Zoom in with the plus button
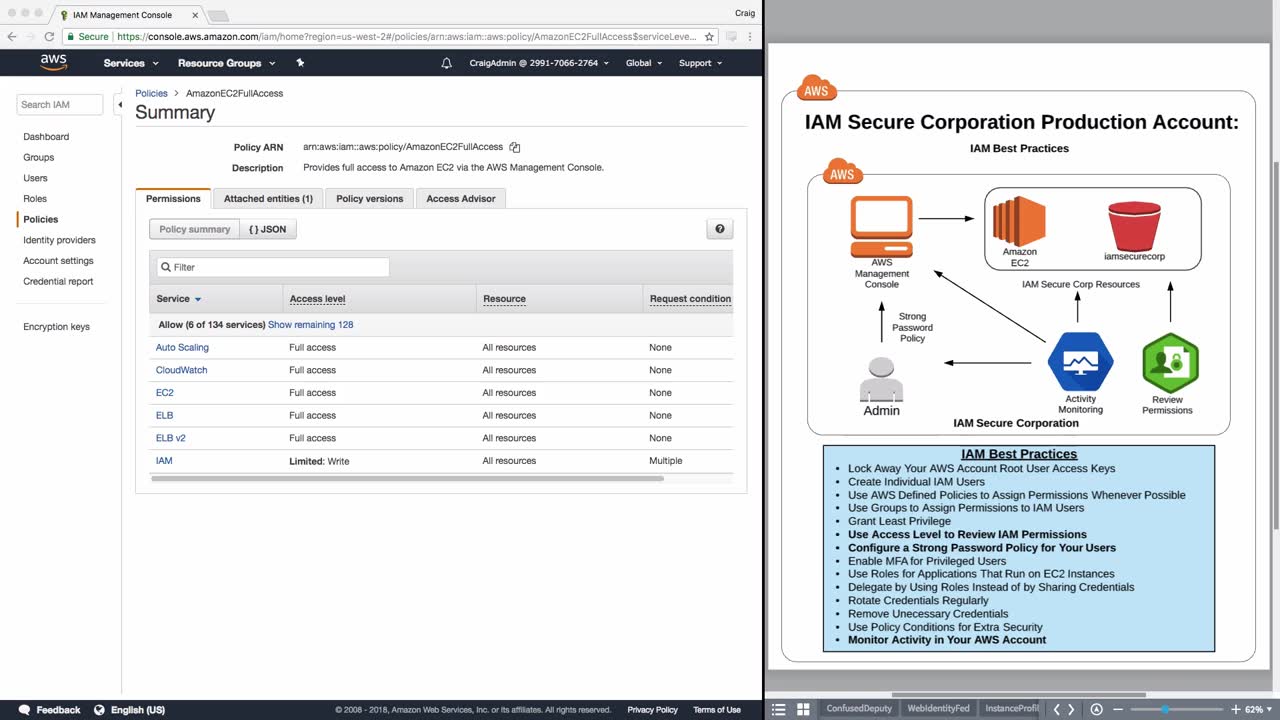The height and width of the screenshot is (720, 1280). click(1236, 709)
